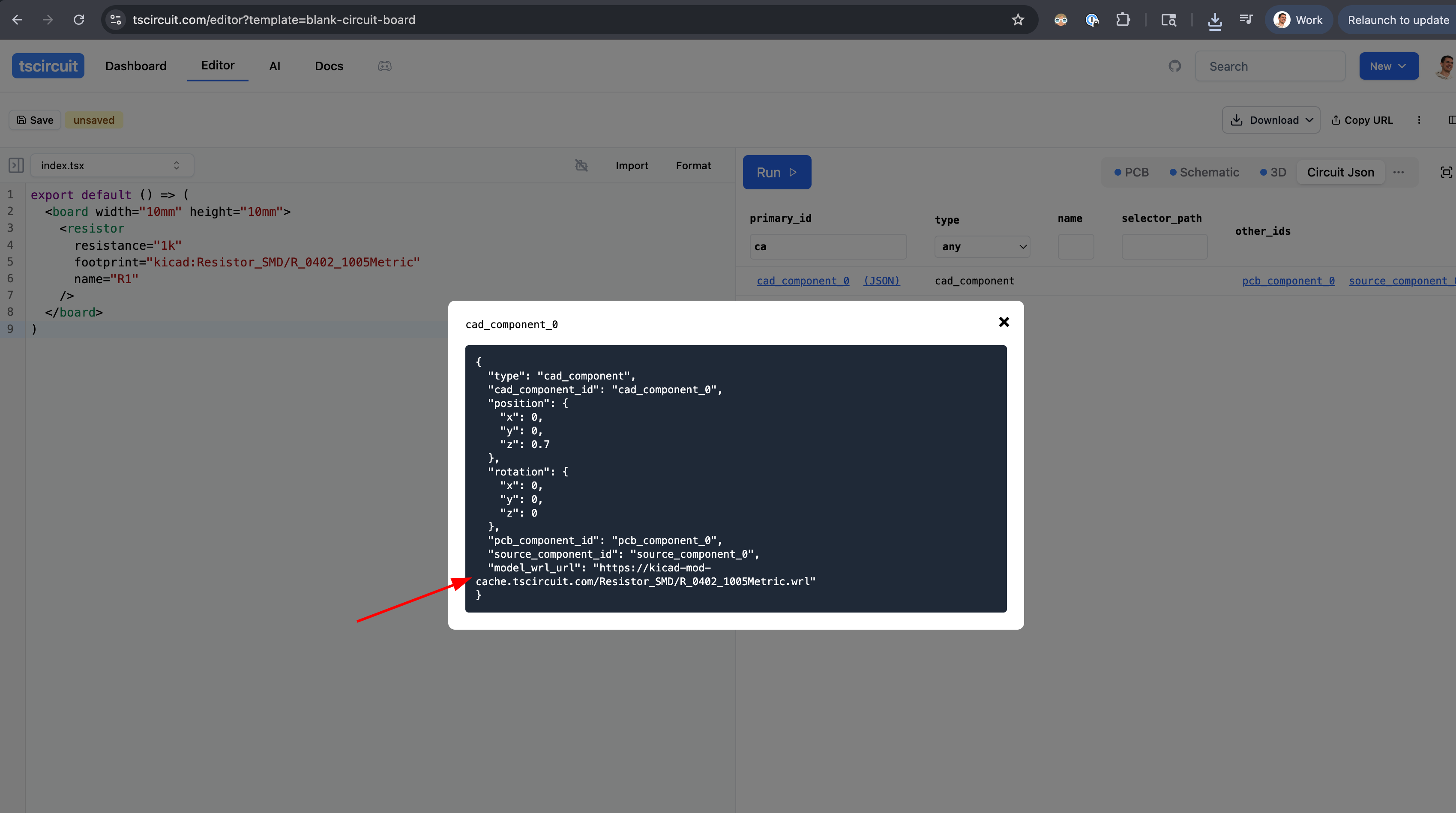Open the index.tsx file selector
This screenshot has width=1456, height=813.
point(111,165)
